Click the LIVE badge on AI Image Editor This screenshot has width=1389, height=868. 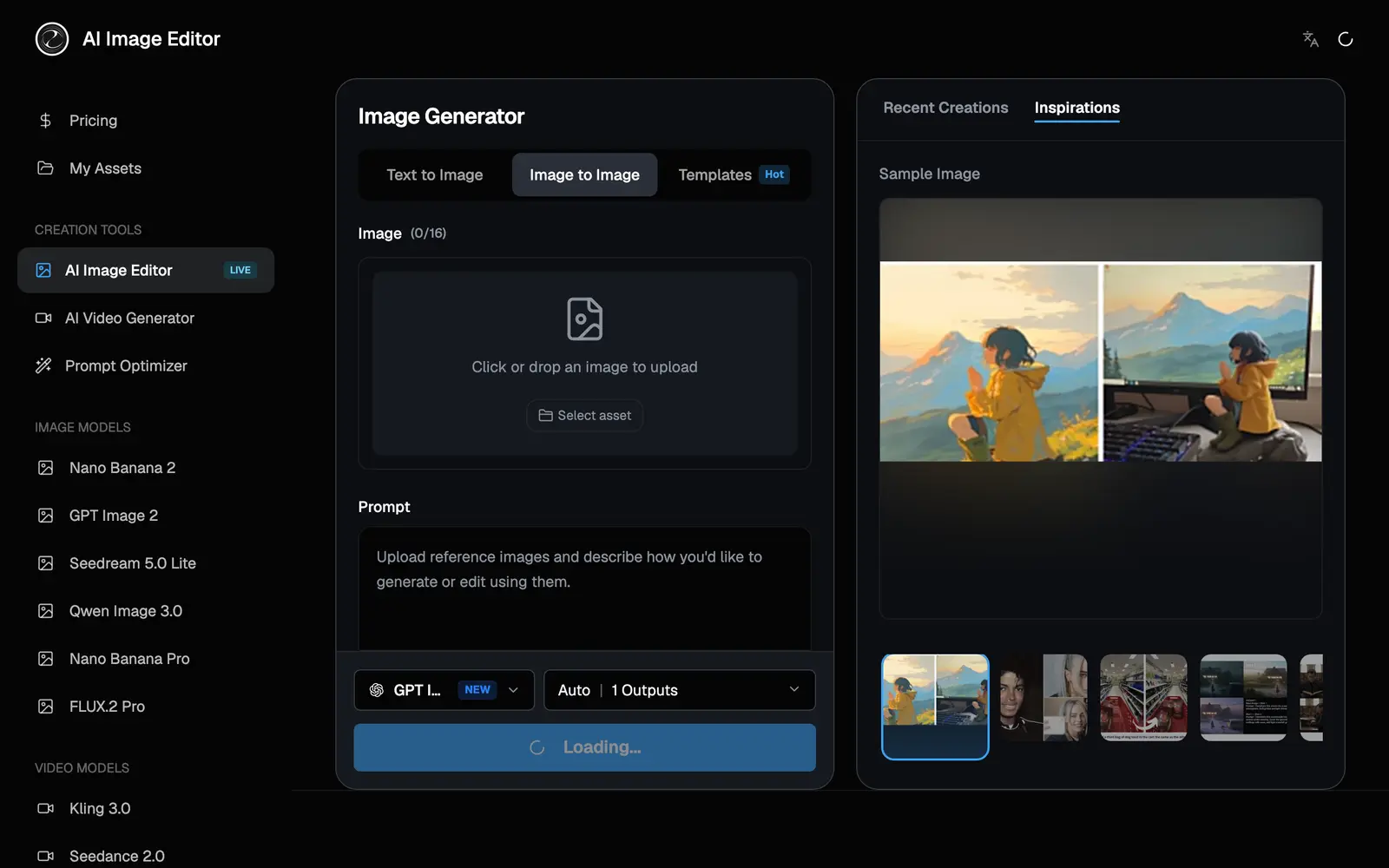tap(240, 270)
